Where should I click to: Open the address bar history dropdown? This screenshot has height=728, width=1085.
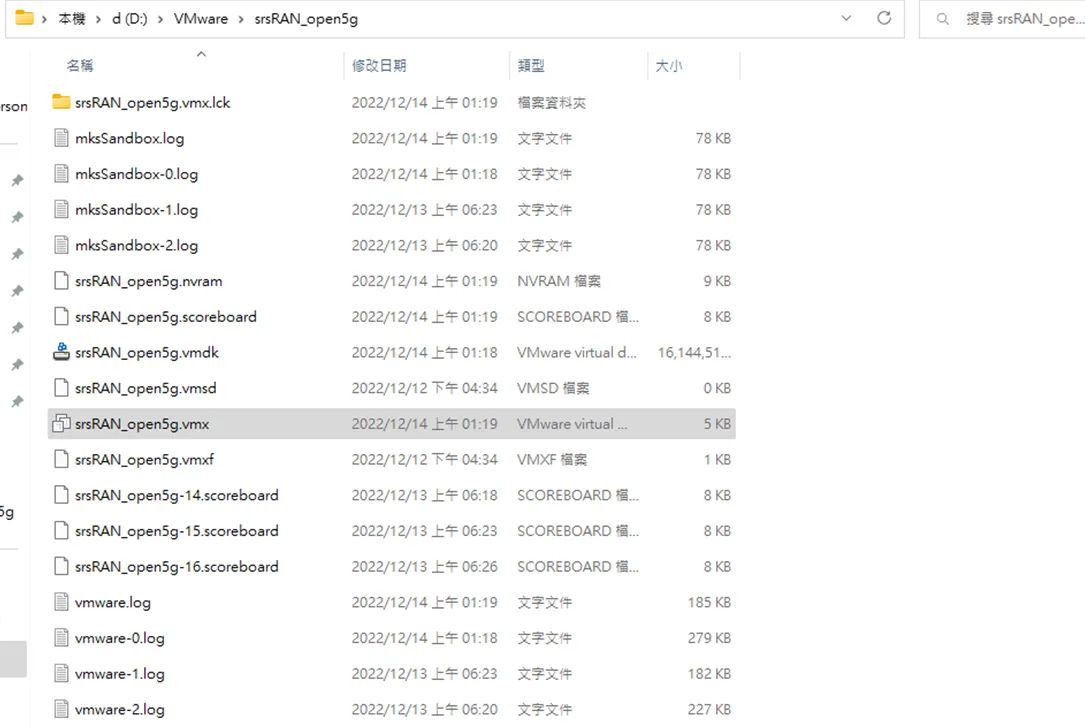846,18
